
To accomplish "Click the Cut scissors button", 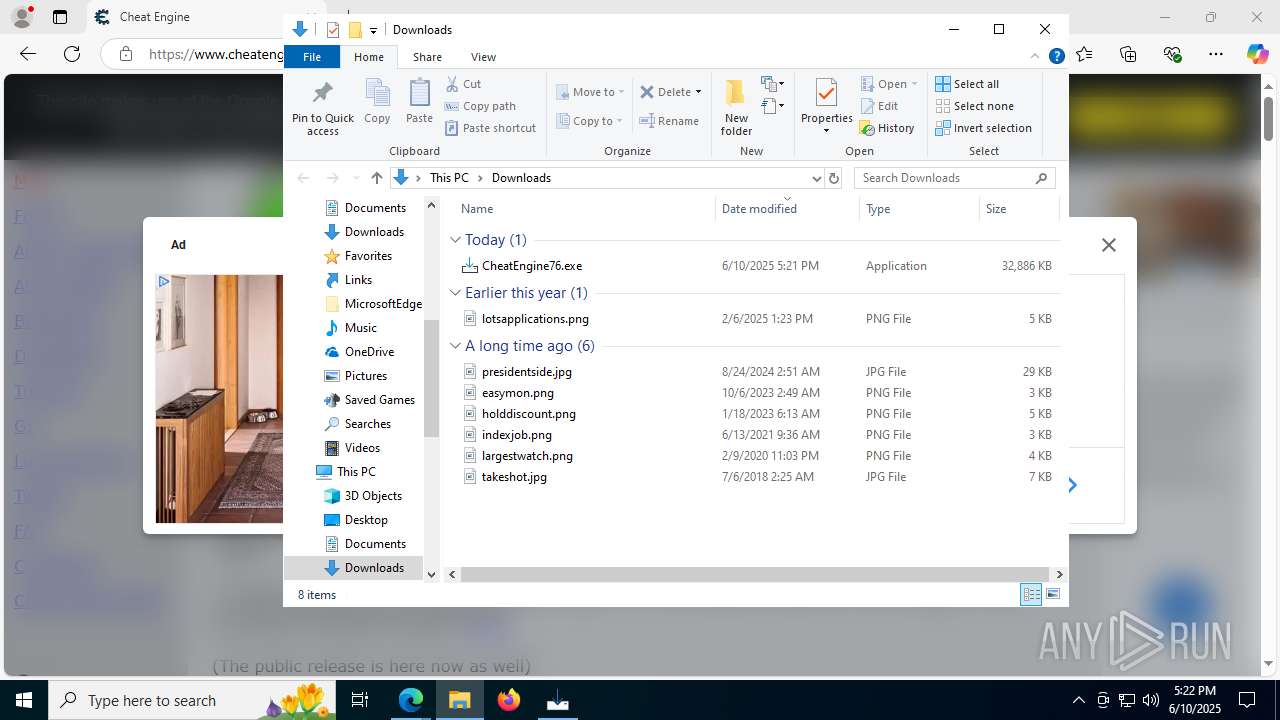I will click(463, 84).
